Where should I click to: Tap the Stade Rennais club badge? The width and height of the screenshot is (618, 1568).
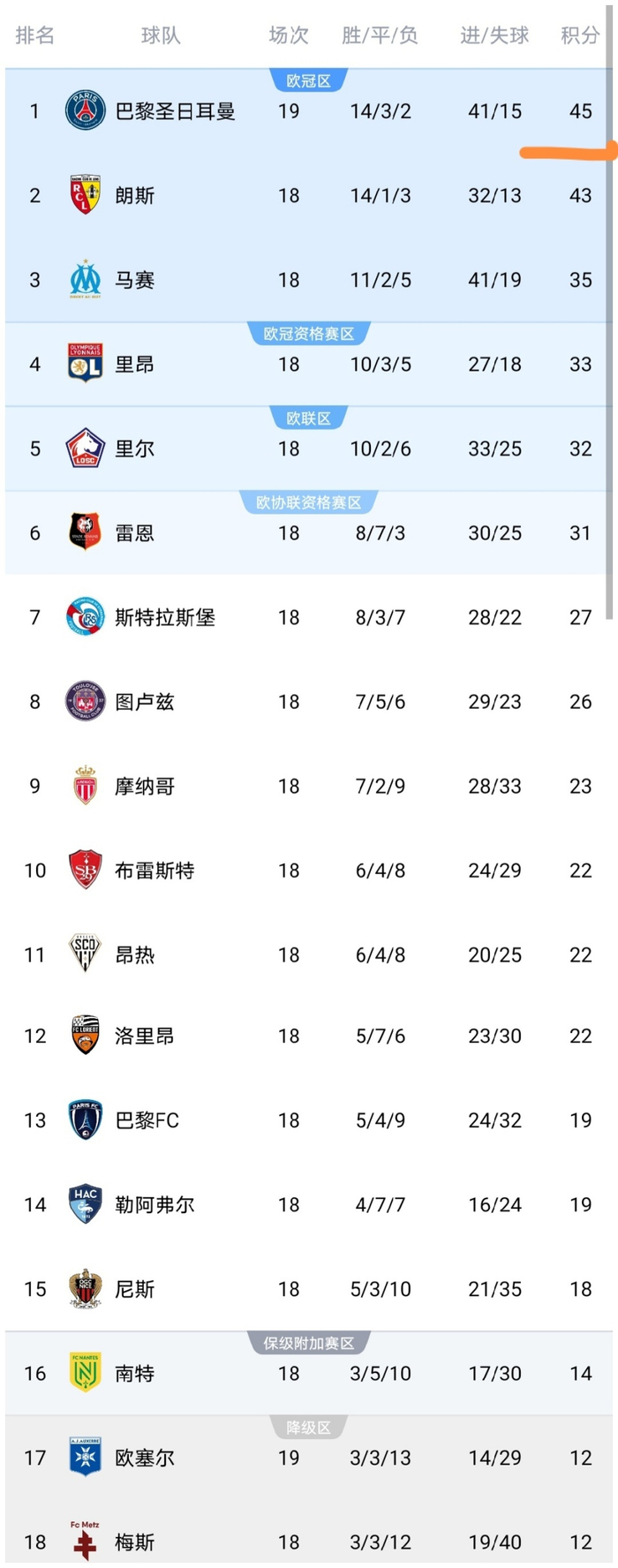coord(86,532)
